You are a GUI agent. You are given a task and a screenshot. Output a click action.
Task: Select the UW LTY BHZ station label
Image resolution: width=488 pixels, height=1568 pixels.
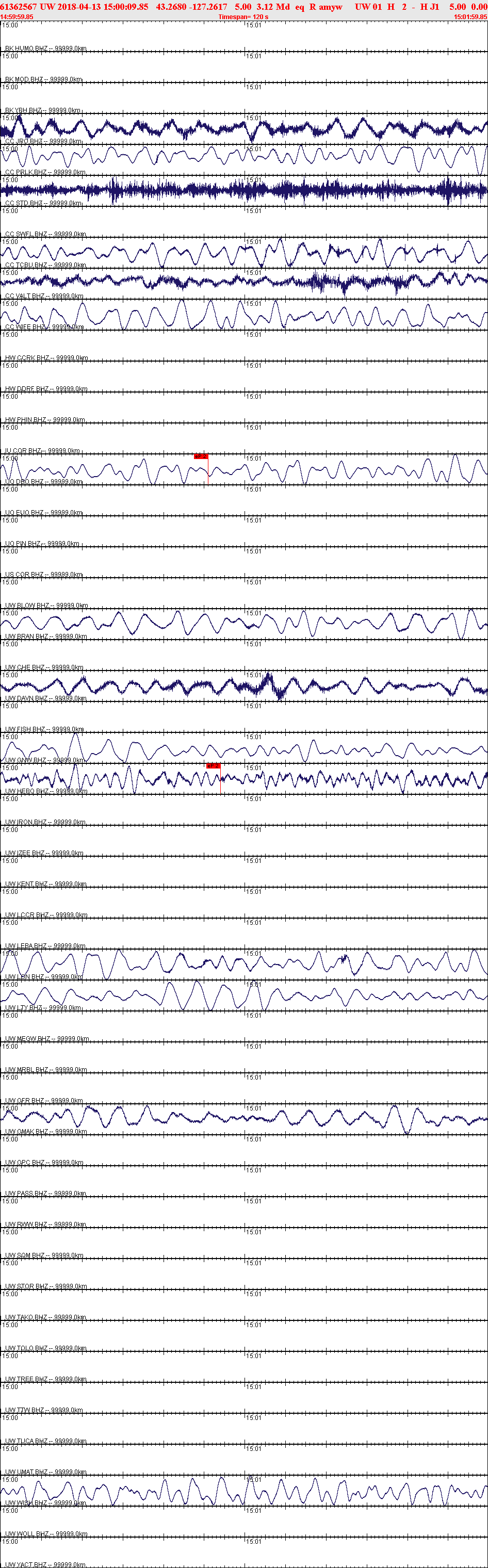click(x=43, y=1008)
